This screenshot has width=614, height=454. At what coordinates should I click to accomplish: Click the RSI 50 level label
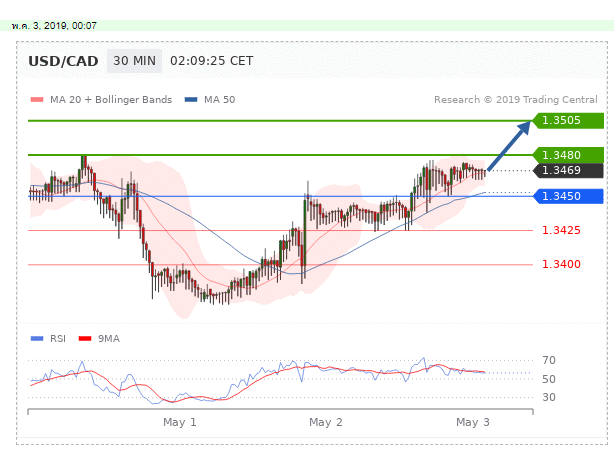[549, 379]
